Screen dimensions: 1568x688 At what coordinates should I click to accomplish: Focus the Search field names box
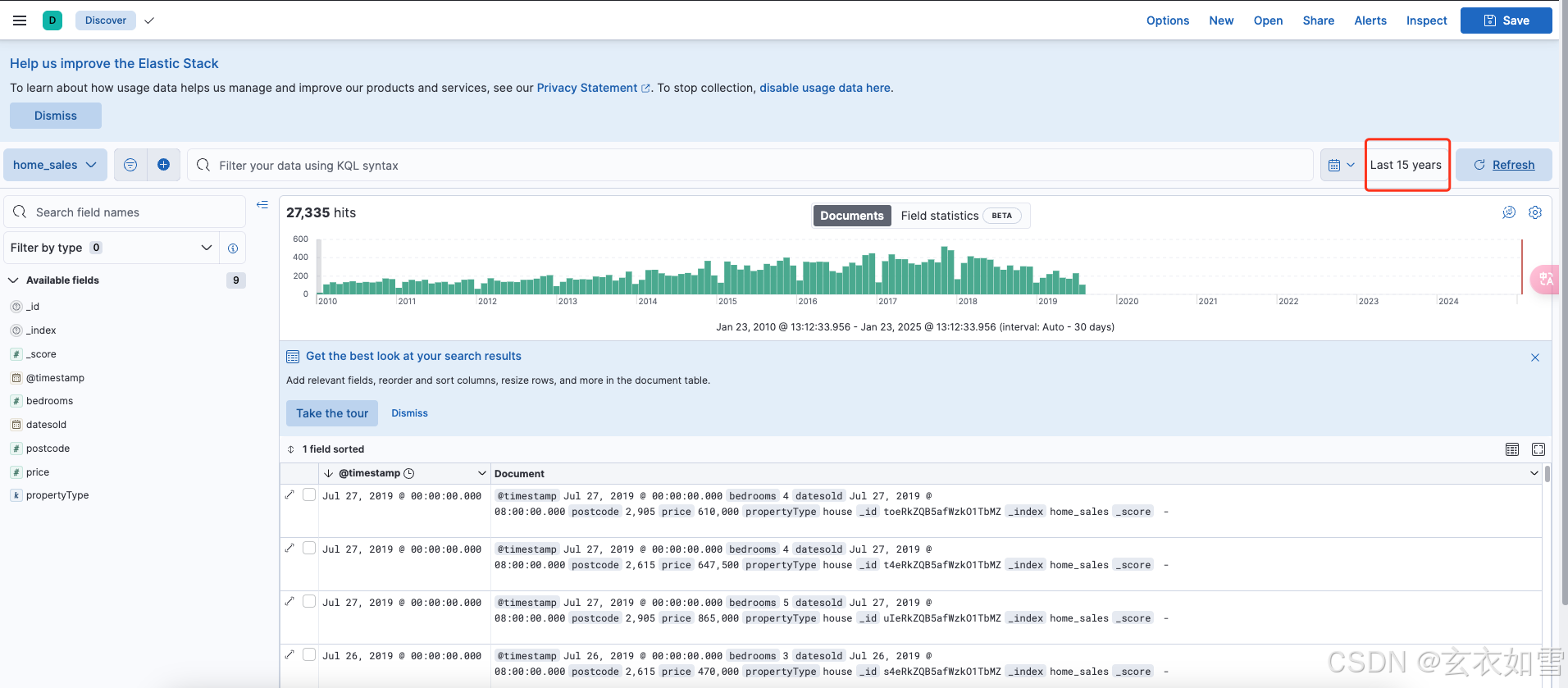(x=125, y=212)
